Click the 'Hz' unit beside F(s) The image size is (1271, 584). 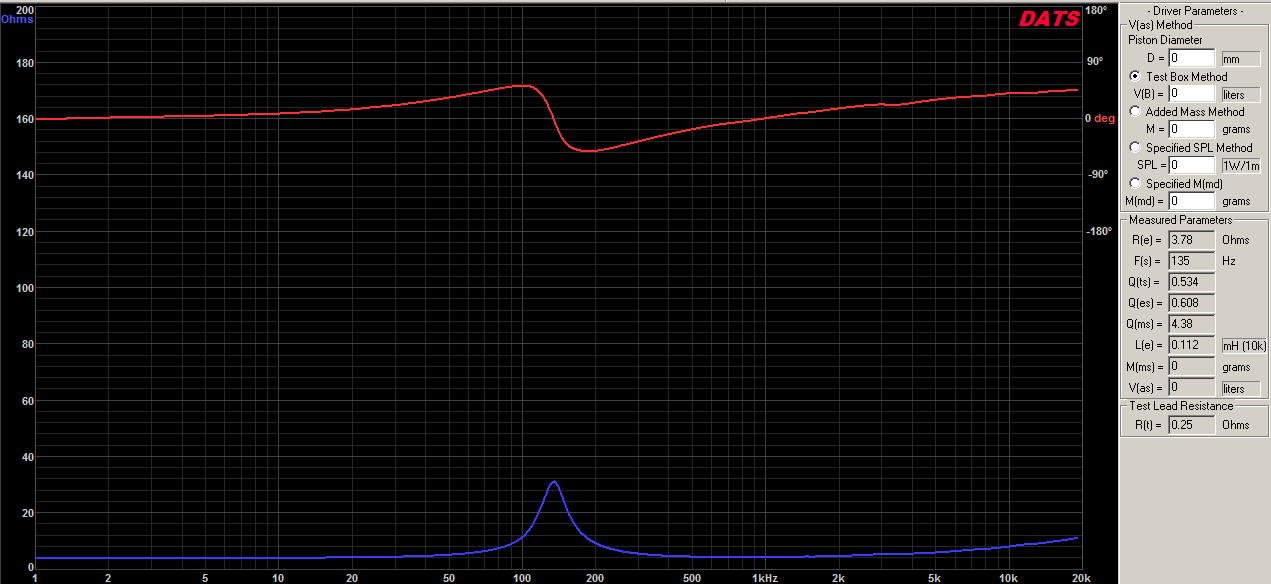pyautogui.click(x=1229, y=261)
